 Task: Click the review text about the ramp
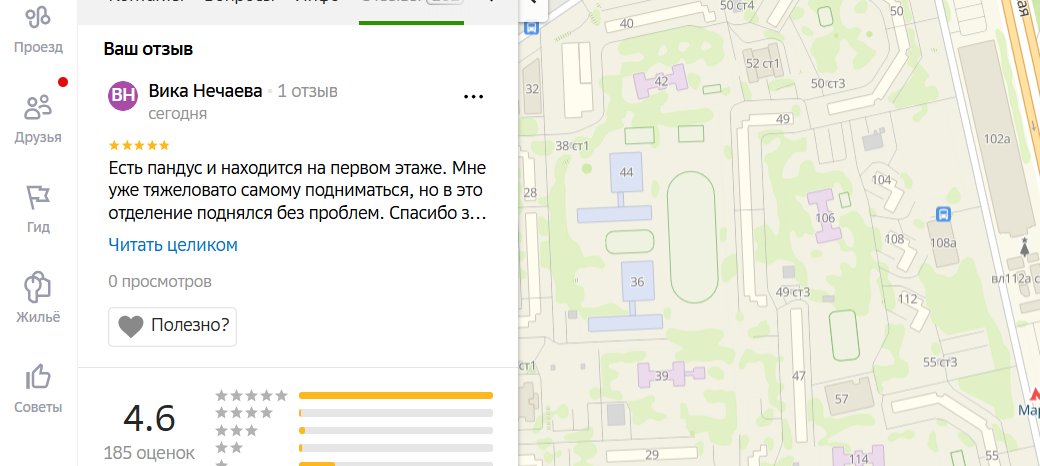pos(297,191)
